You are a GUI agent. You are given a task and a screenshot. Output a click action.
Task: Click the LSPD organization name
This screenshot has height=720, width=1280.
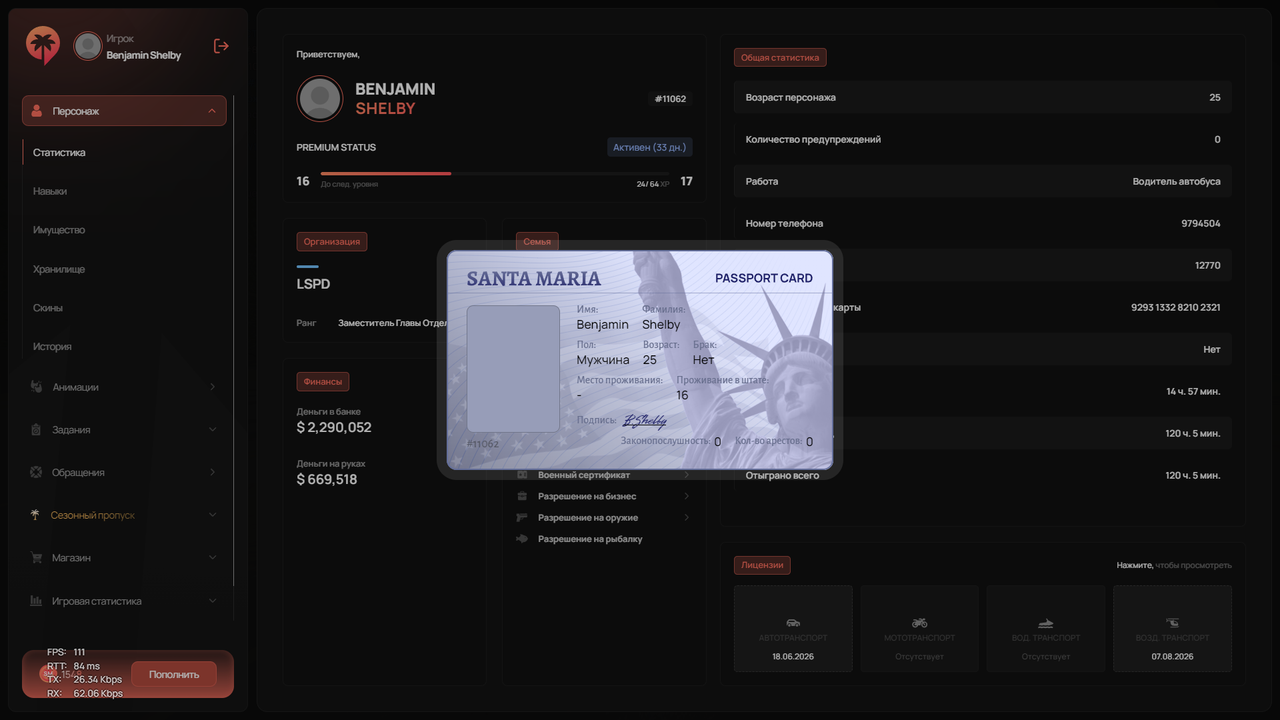coord(313,284)
